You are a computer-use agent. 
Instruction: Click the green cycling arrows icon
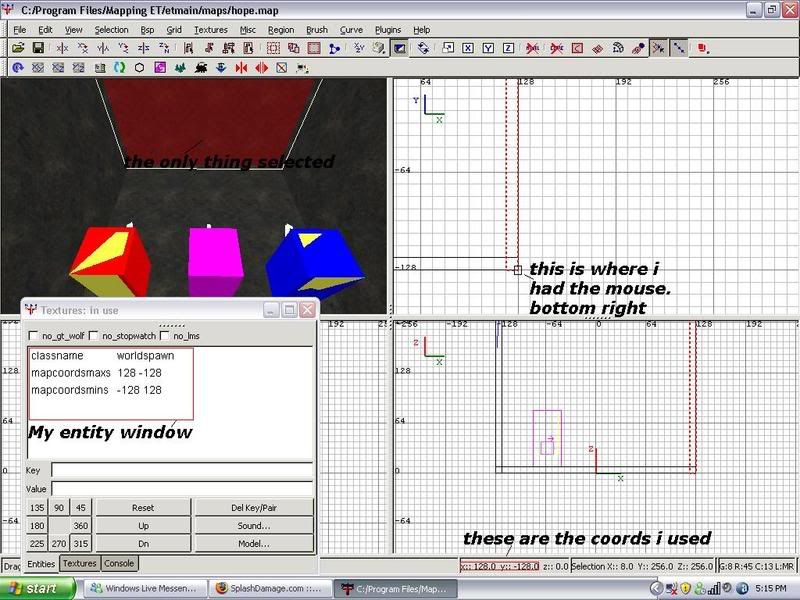point(120,68)
